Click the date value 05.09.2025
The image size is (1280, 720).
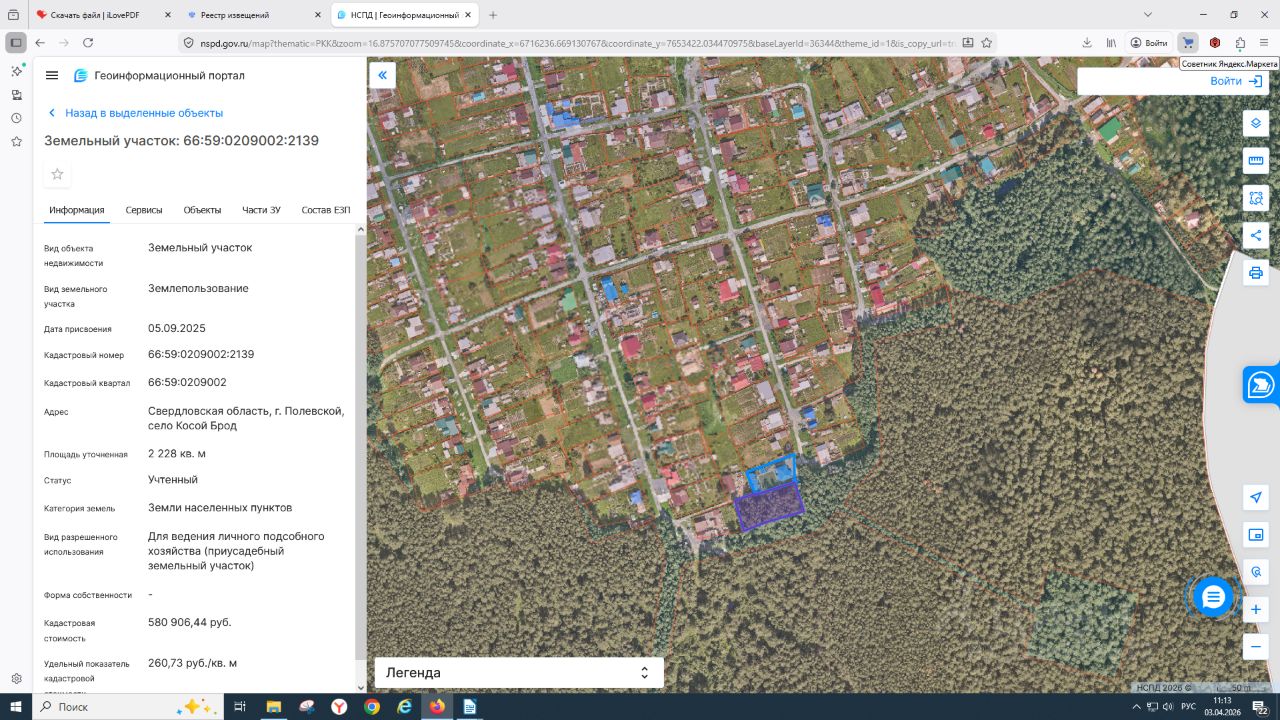click(177, 328)
